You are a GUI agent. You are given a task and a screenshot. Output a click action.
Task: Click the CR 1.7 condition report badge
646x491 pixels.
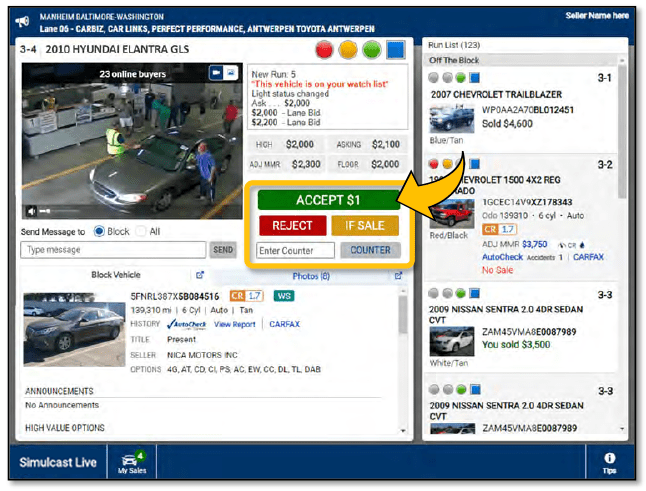(247, 296)
